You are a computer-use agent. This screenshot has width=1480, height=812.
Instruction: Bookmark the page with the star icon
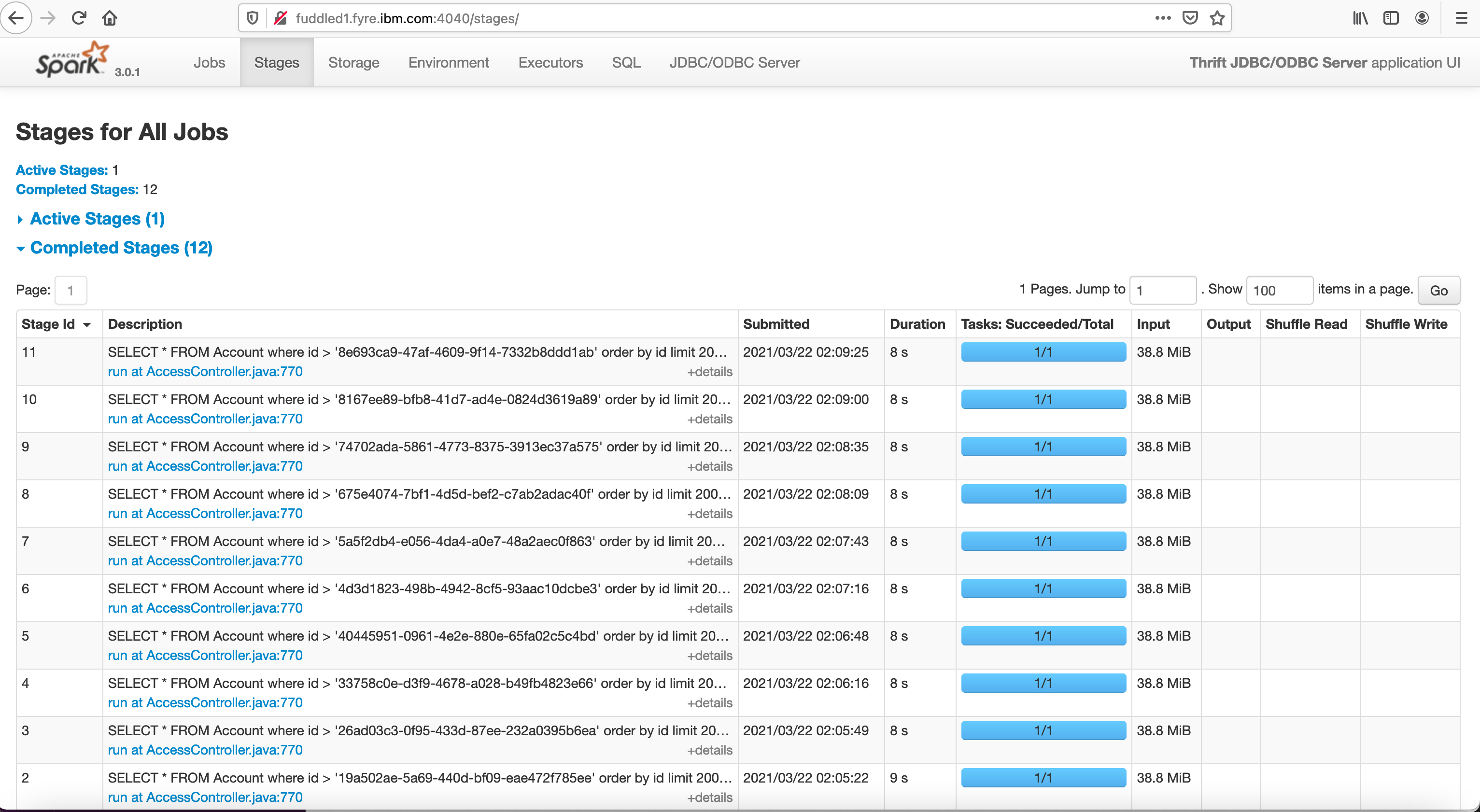(1217, 18)
